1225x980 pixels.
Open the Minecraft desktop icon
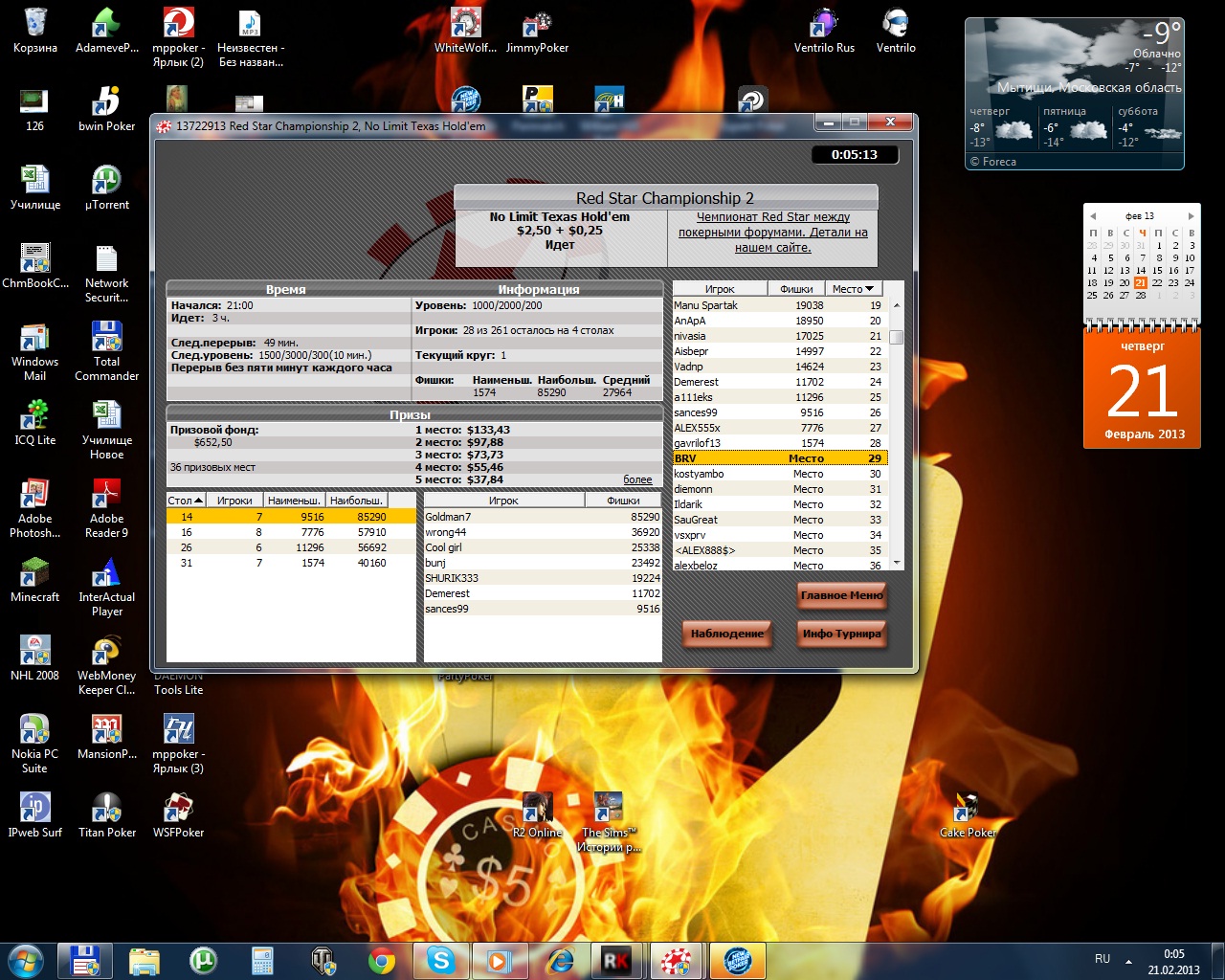(x=35, y=580)
